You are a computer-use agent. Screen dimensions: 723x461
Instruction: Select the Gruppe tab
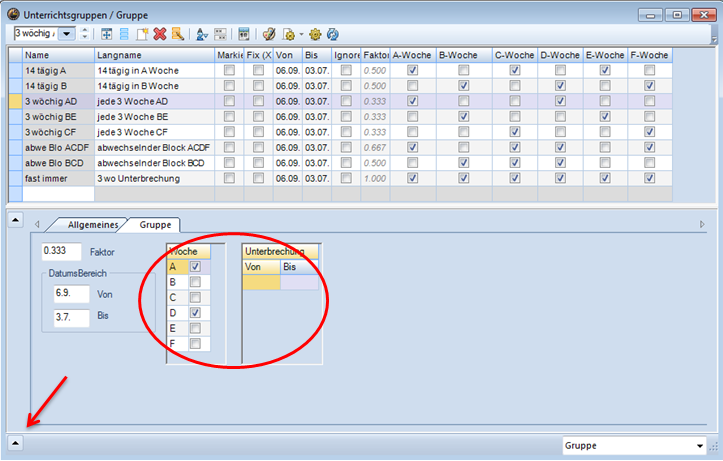click(154, 225)
